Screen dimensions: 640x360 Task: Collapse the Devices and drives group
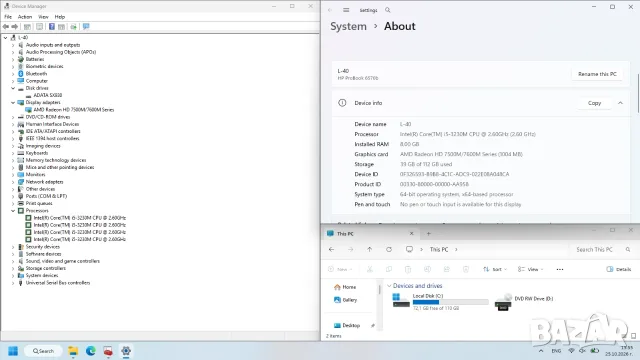click(x=389, y=286)
